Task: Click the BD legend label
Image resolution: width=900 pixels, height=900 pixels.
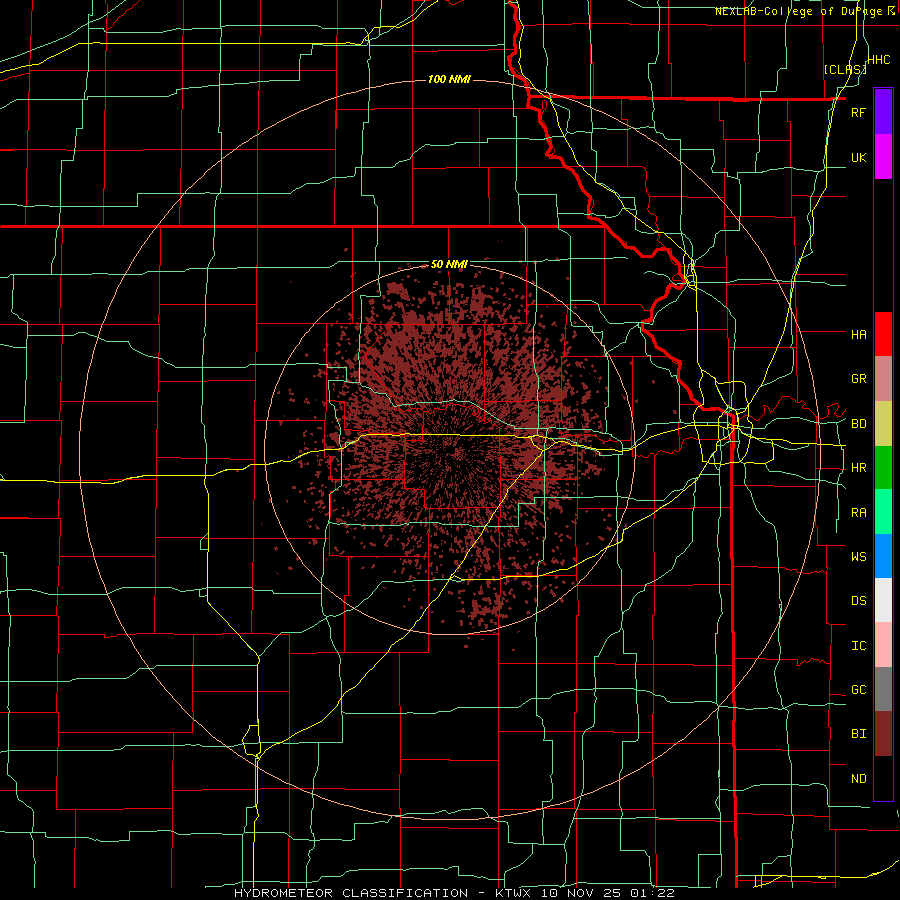Action: coord(858,424)
